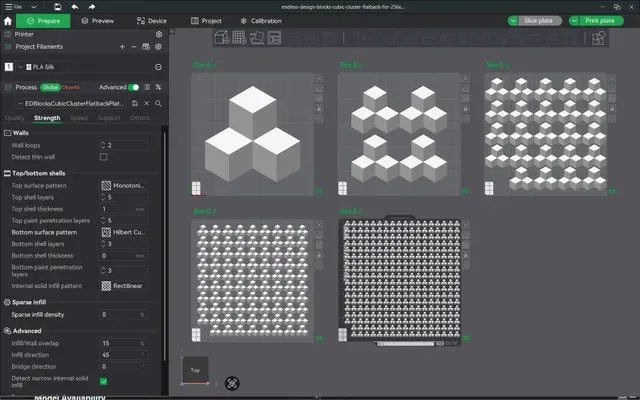Adjust Wall loops stepper
Viewport: 640px width, 400px height.
coord(103,145)
